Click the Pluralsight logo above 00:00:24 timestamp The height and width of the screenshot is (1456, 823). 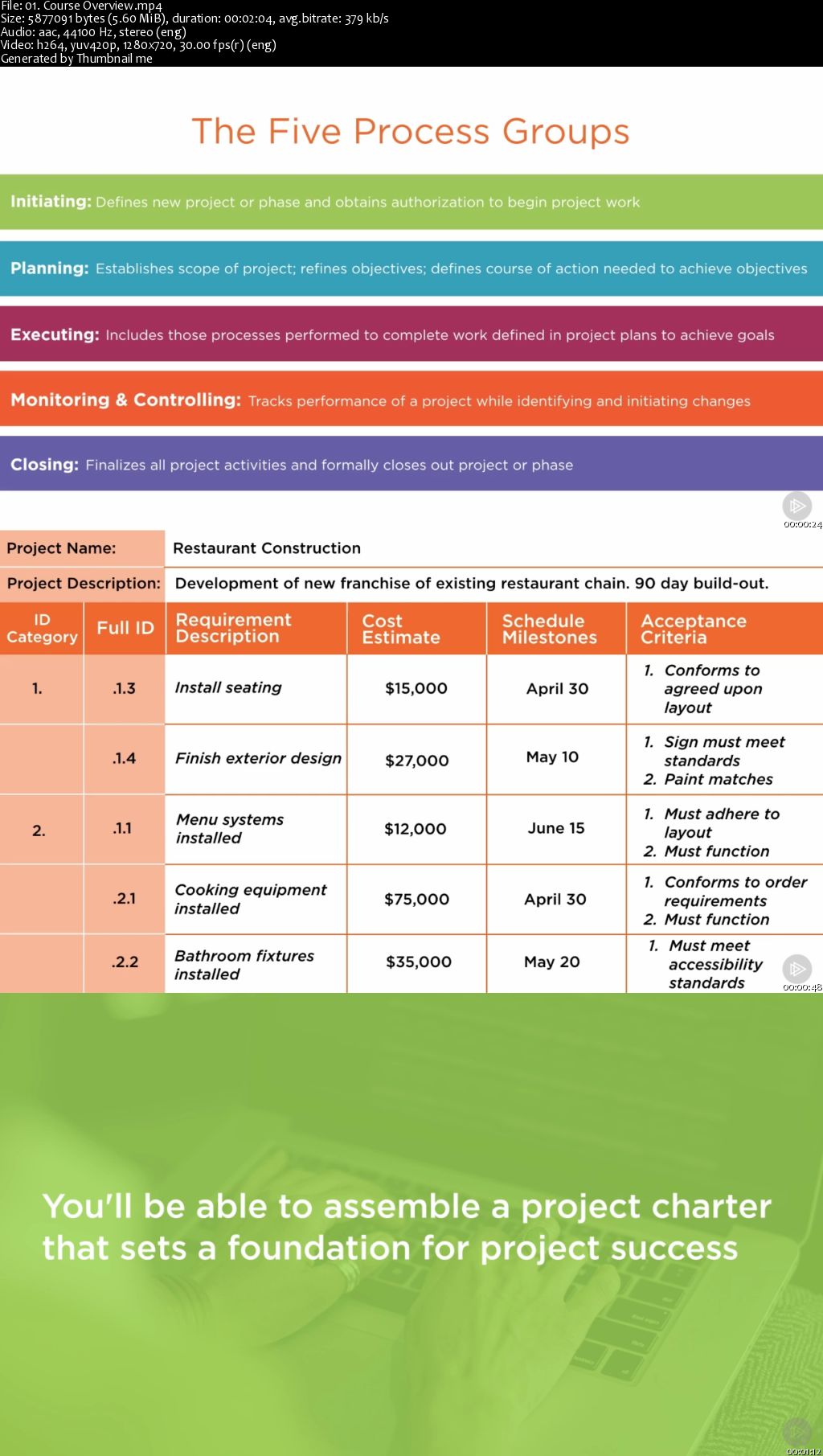[x=797, y=506]
